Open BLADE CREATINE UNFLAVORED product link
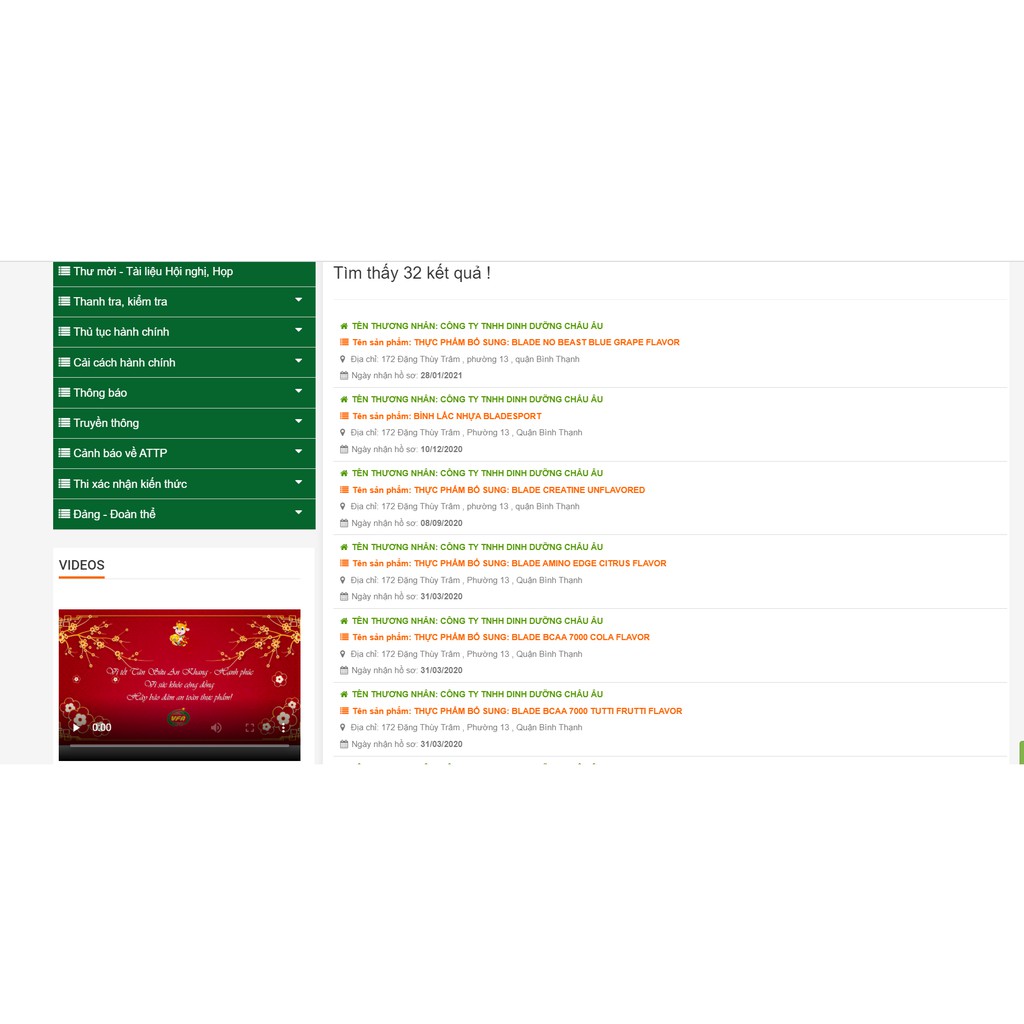Screen dimensions: 1024x1024 (498, 490)
